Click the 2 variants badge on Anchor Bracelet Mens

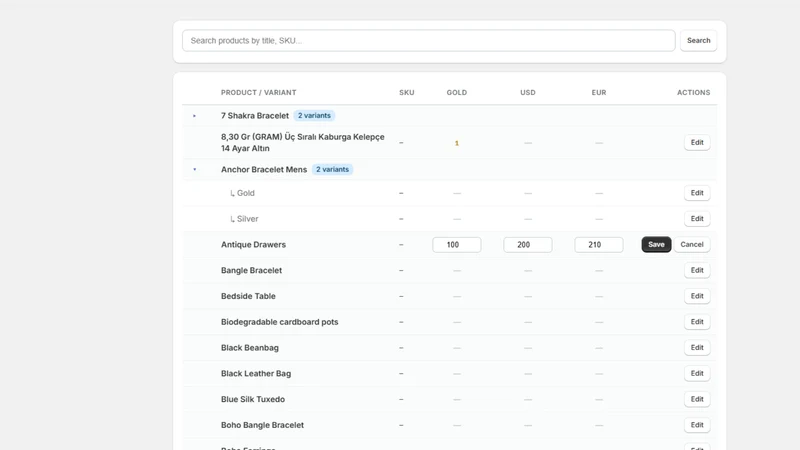pos(332,169)
